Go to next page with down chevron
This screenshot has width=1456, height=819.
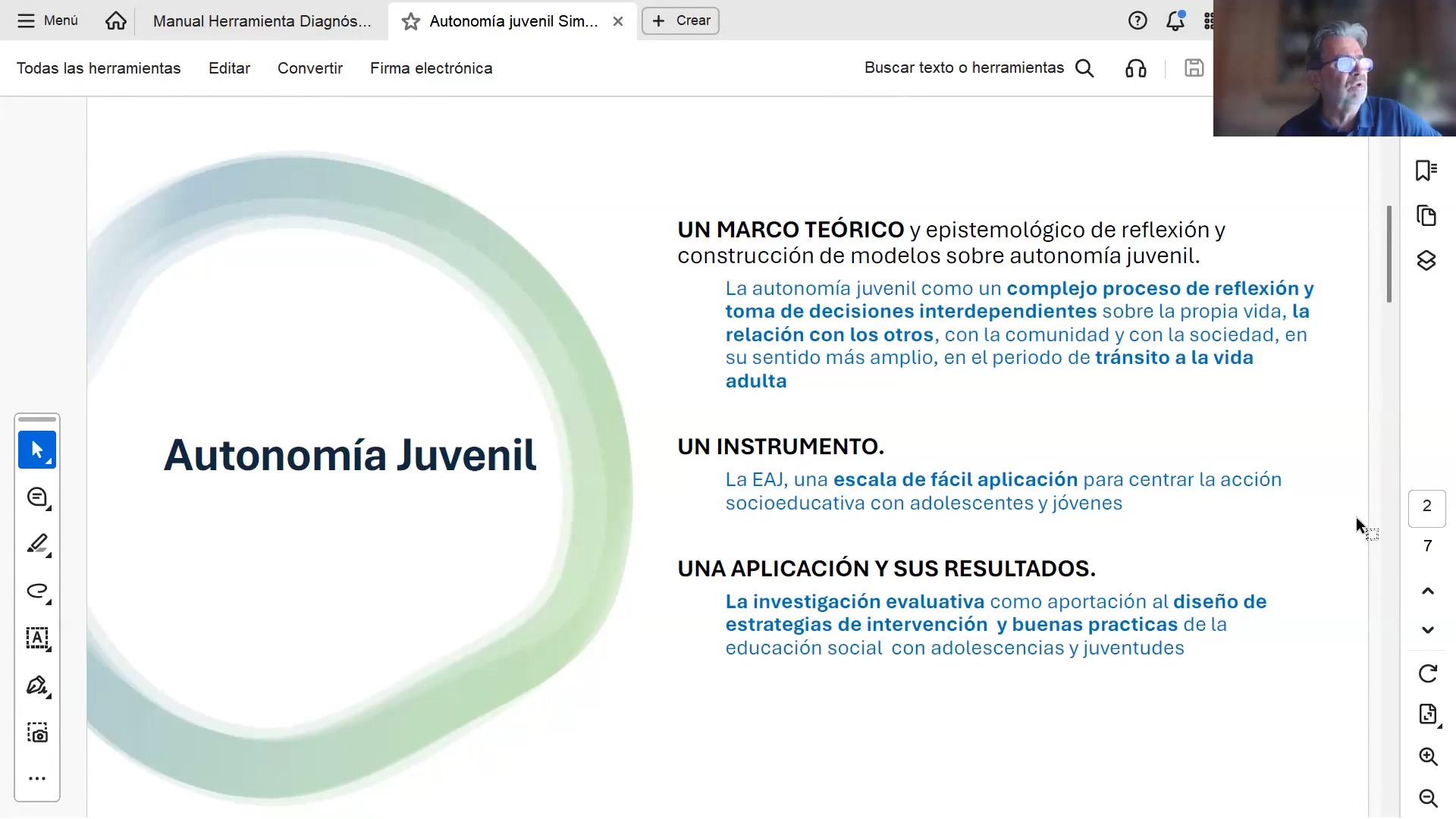point(1428,630)
